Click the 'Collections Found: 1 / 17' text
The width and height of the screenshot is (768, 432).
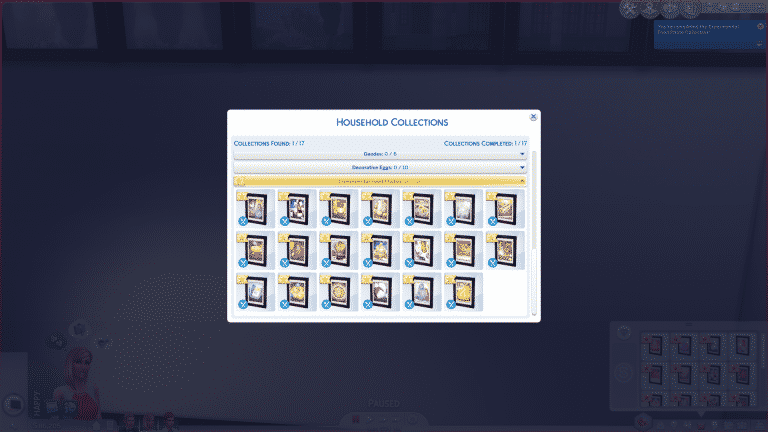tap(269, 144)
